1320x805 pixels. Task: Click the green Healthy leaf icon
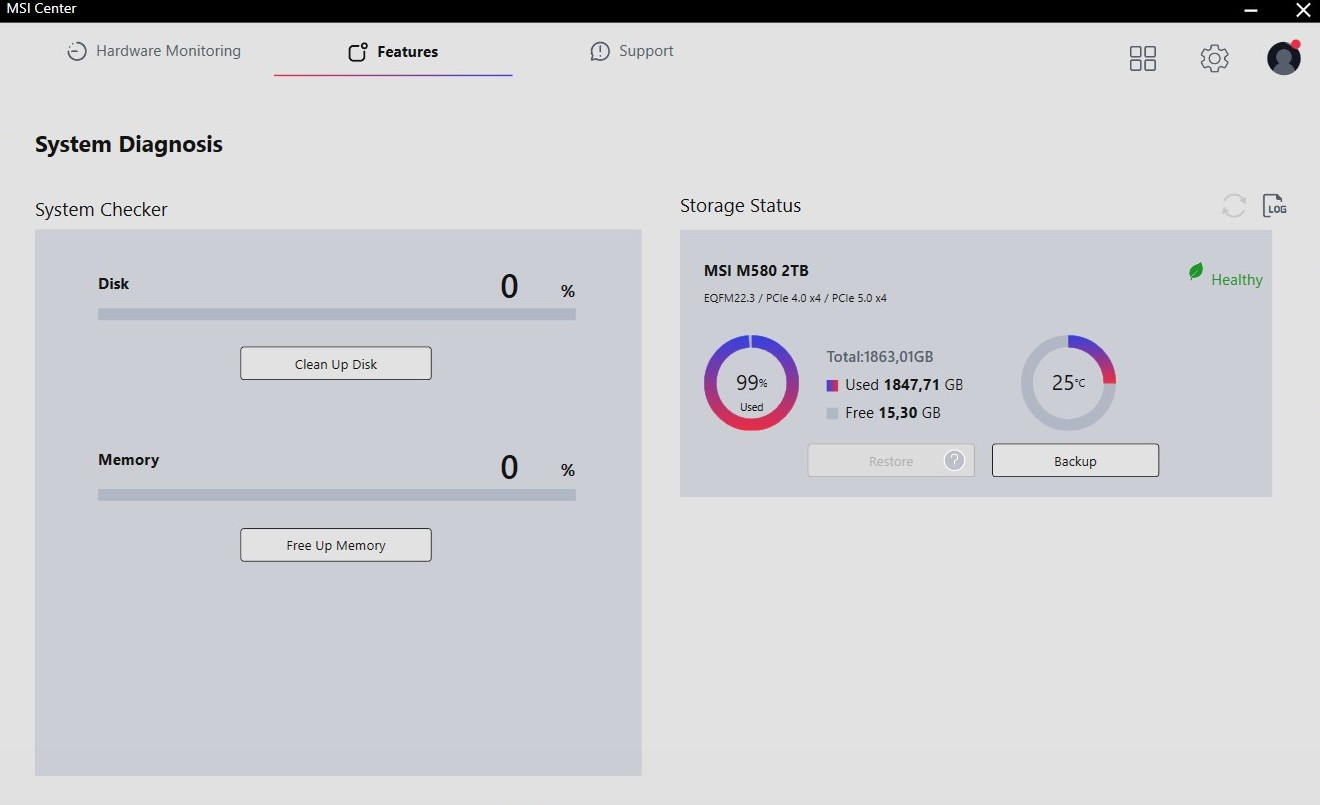tap(1196, 271)
